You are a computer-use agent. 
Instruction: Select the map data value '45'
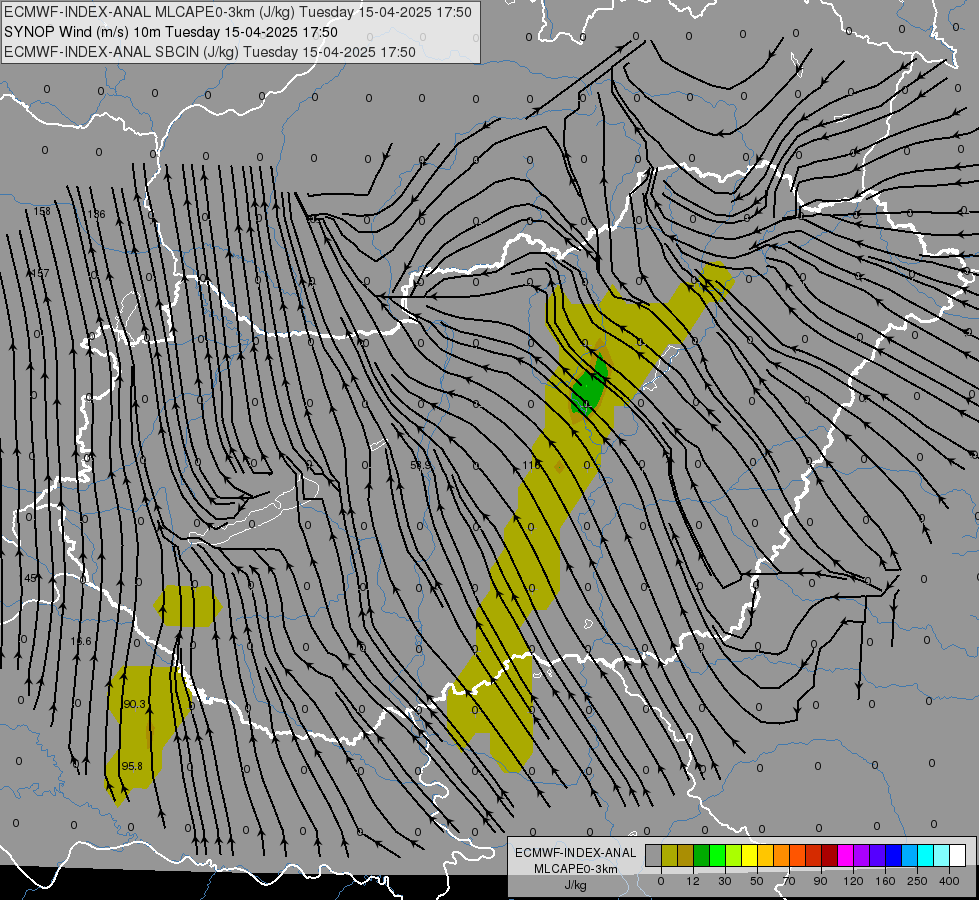pos(30,578)
